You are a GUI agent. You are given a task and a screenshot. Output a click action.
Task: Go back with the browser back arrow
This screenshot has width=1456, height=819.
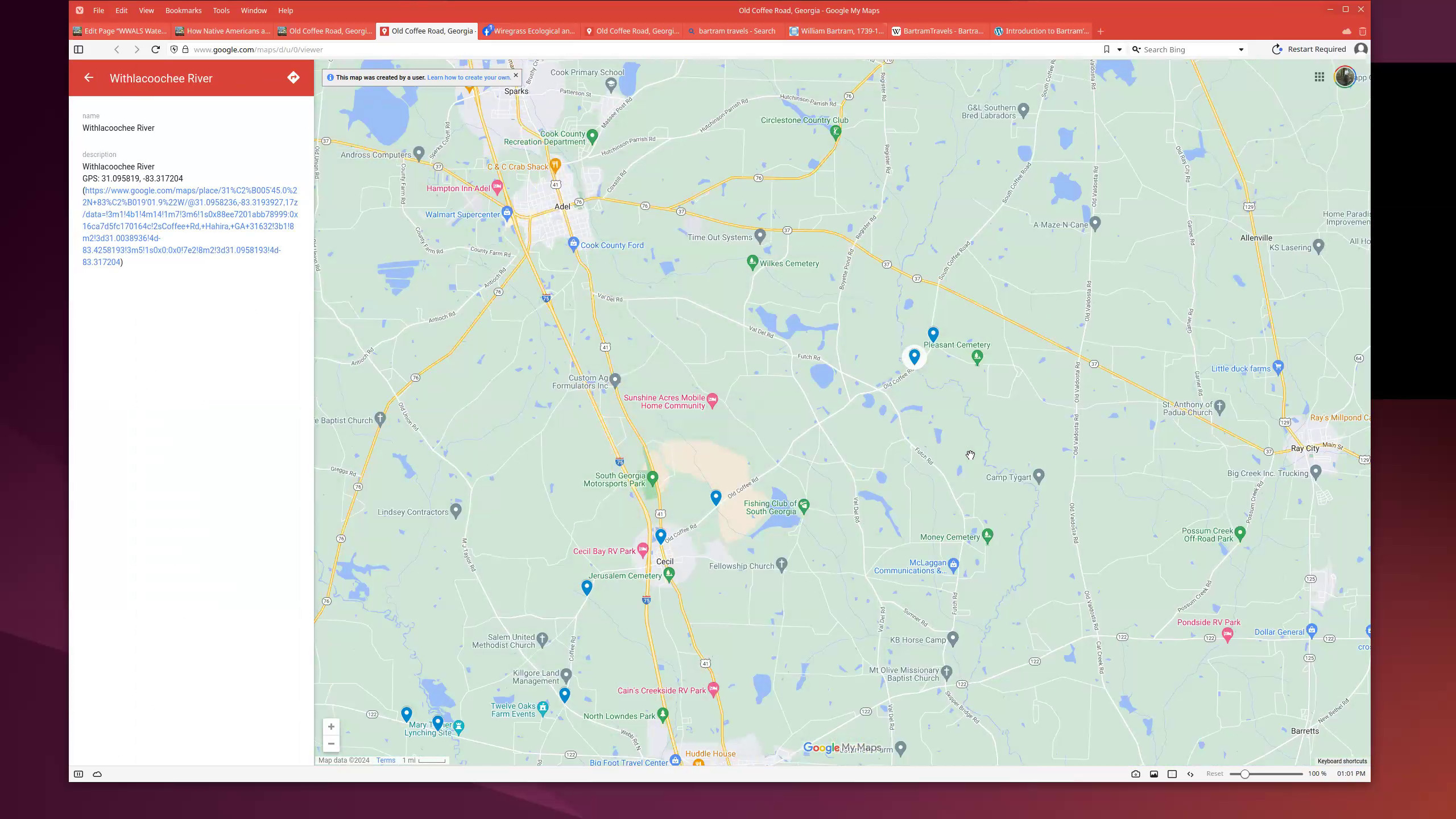[x=117, y=49]
